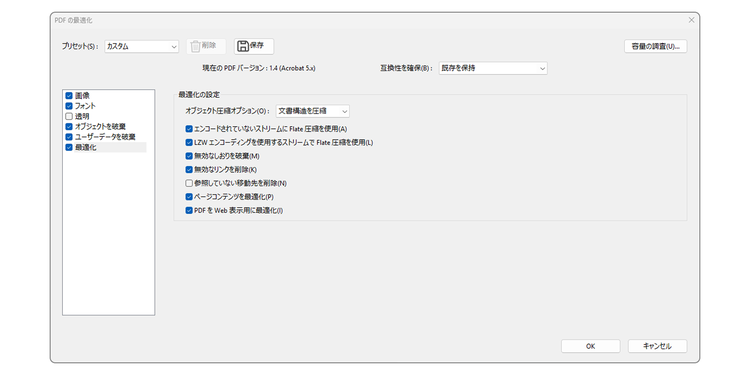The height and width of the screenshot is (375, 750).
Task: Uncheck ページコンテンツを最適化 option
Action: point(189,197)
